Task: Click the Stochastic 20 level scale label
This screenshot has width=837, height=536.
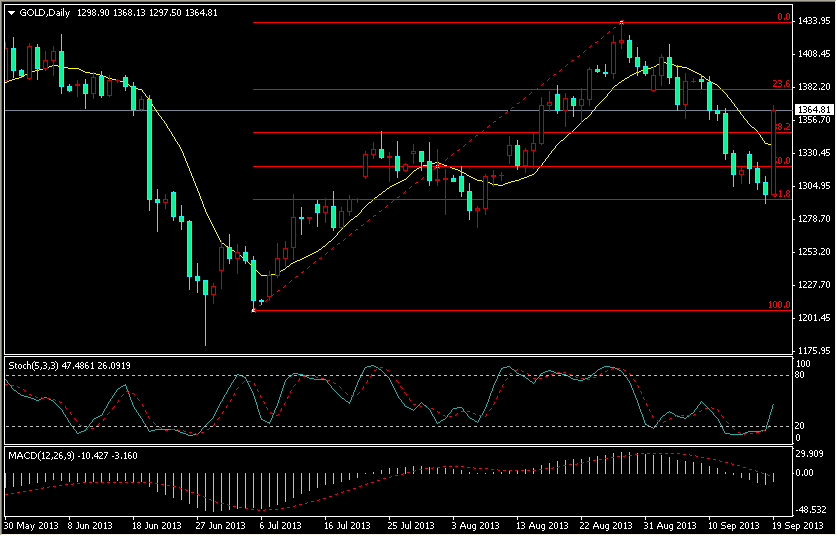Action: coord(802,427)
